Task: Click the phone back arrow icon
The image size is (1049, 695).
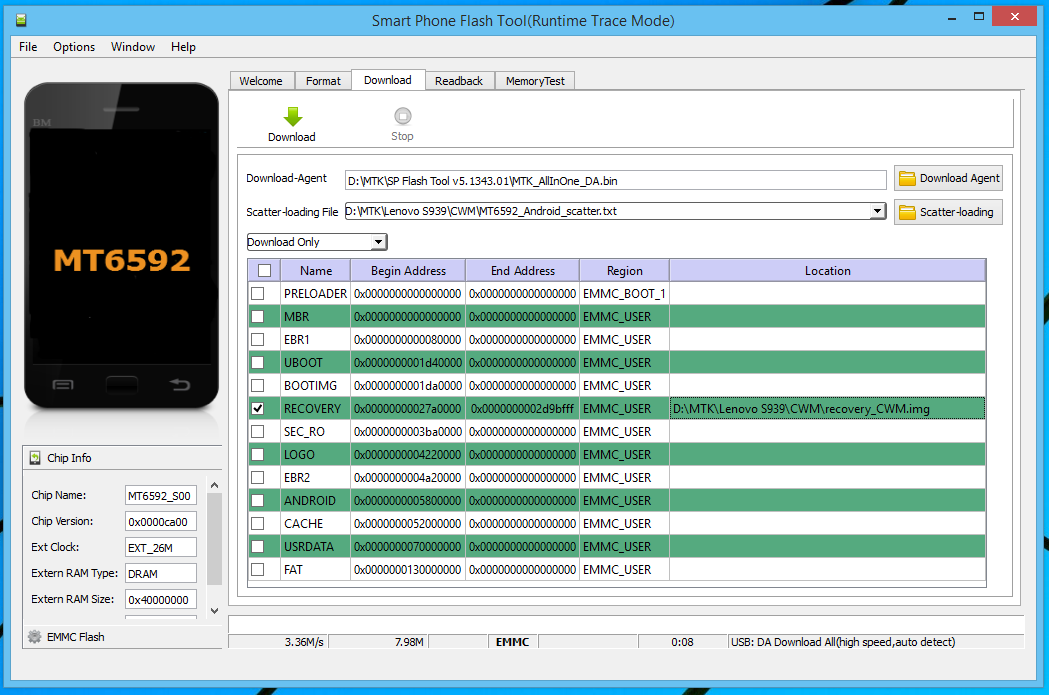Action: (x=180, y=385)
